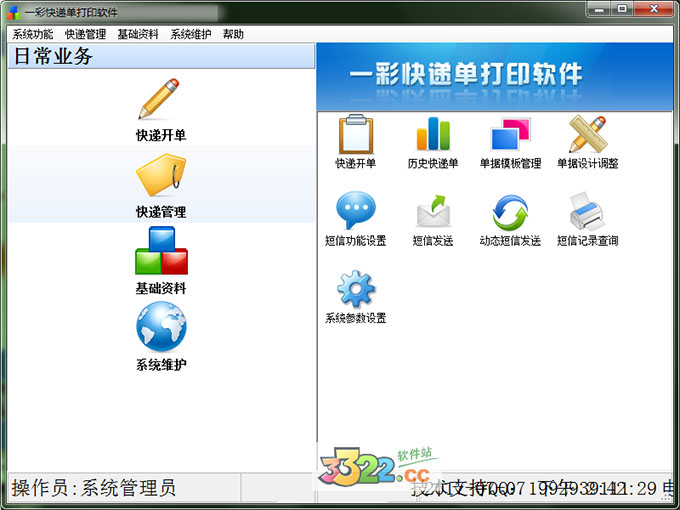This screenshot has height=510, width=680.
Task: Open the 系统功能 menu
Action: point(33,34)
